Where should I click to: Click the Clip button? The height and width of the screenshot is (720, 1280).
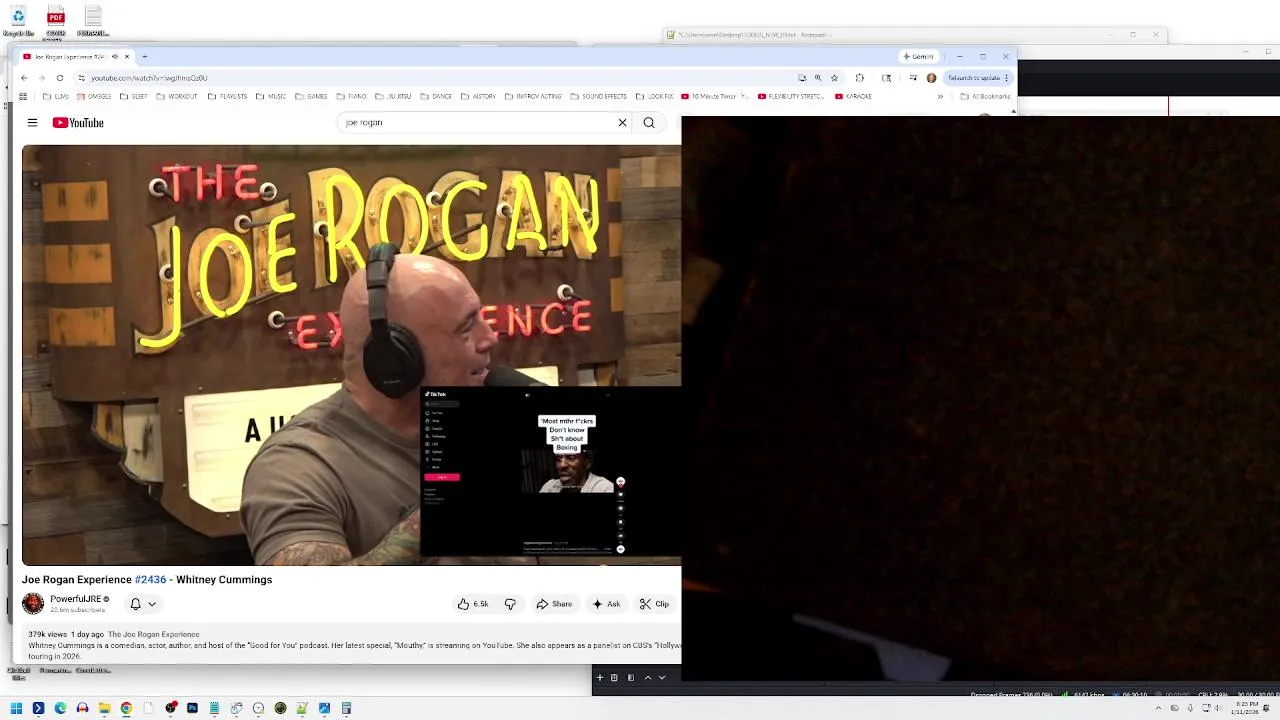(655, 604)
